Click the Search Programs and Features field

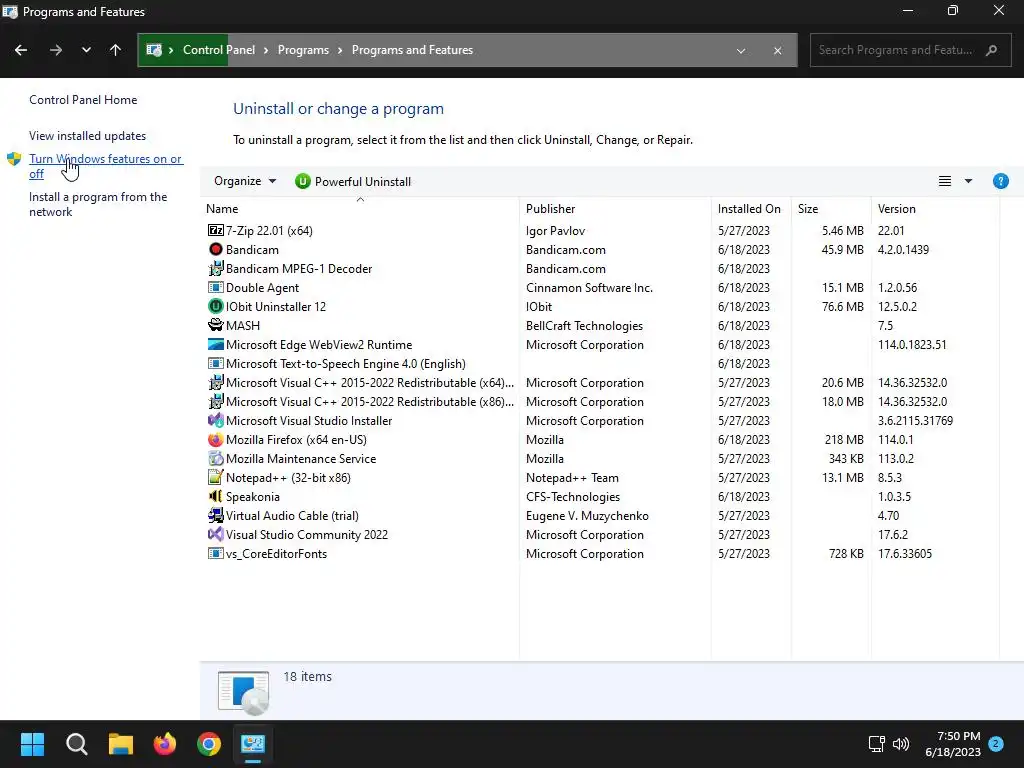910,50
